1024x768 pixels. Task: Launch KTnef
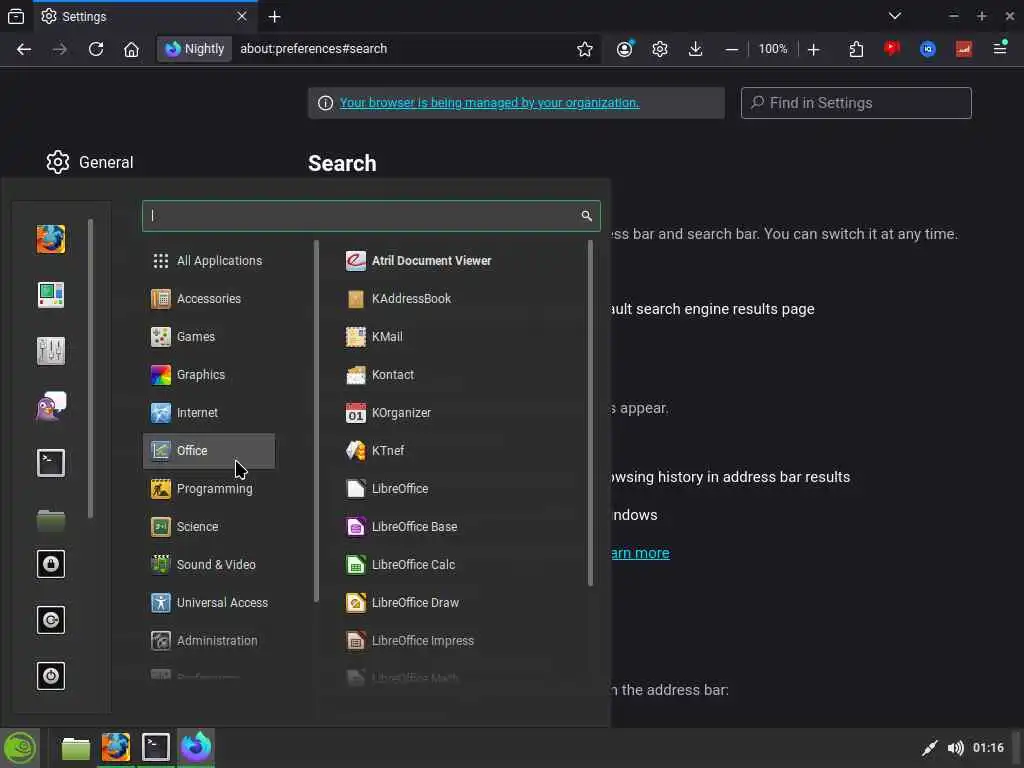tap(461, 451)
